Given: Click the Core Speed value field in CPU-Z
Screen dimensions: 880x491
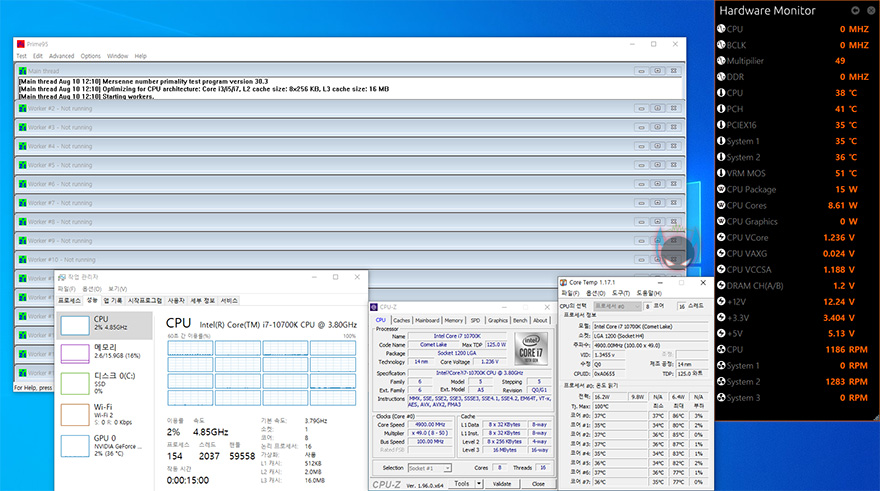Looking at the screenshot, I should 430,425.
